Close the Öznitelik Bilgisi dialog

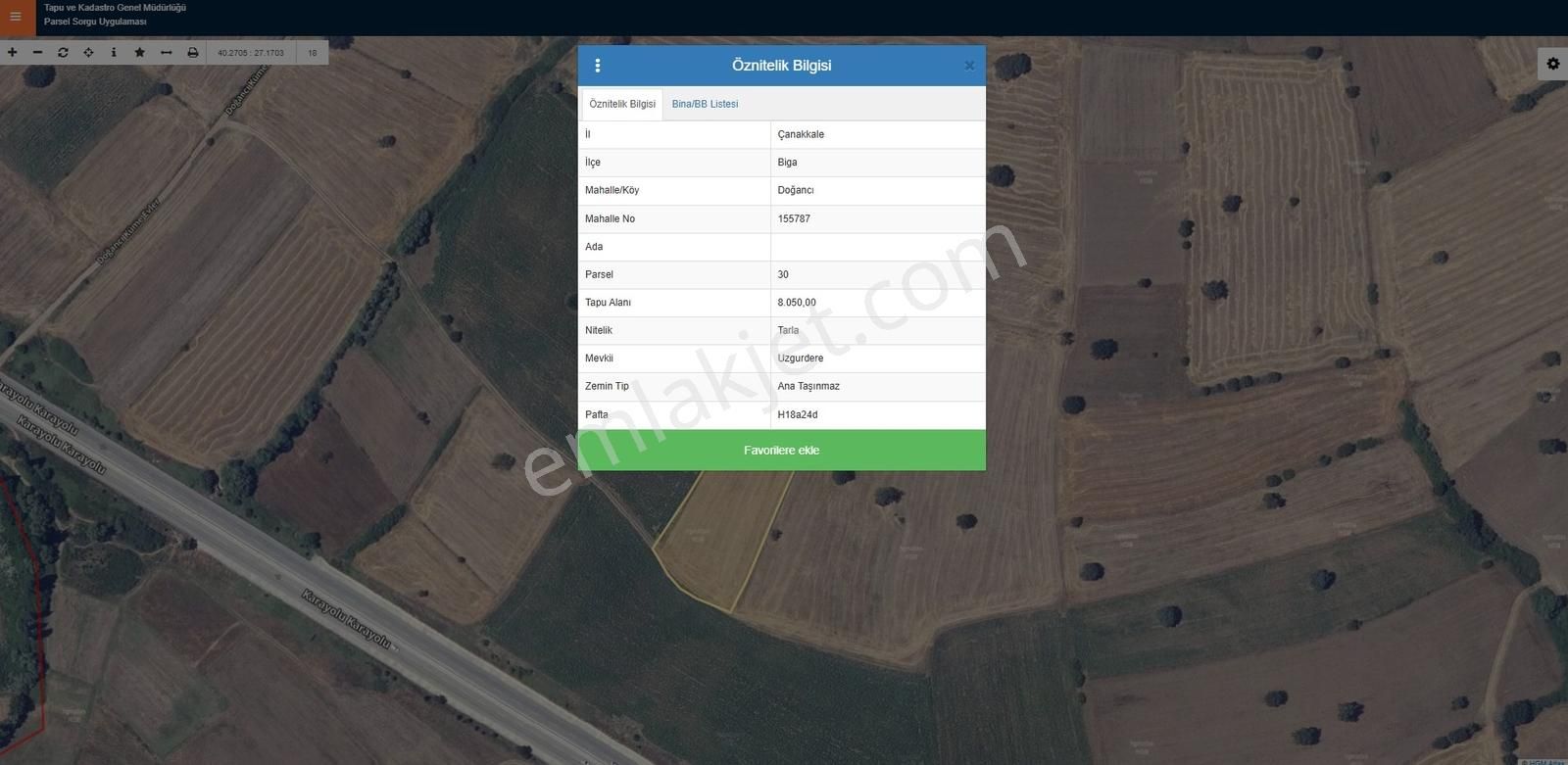point(969,66)
